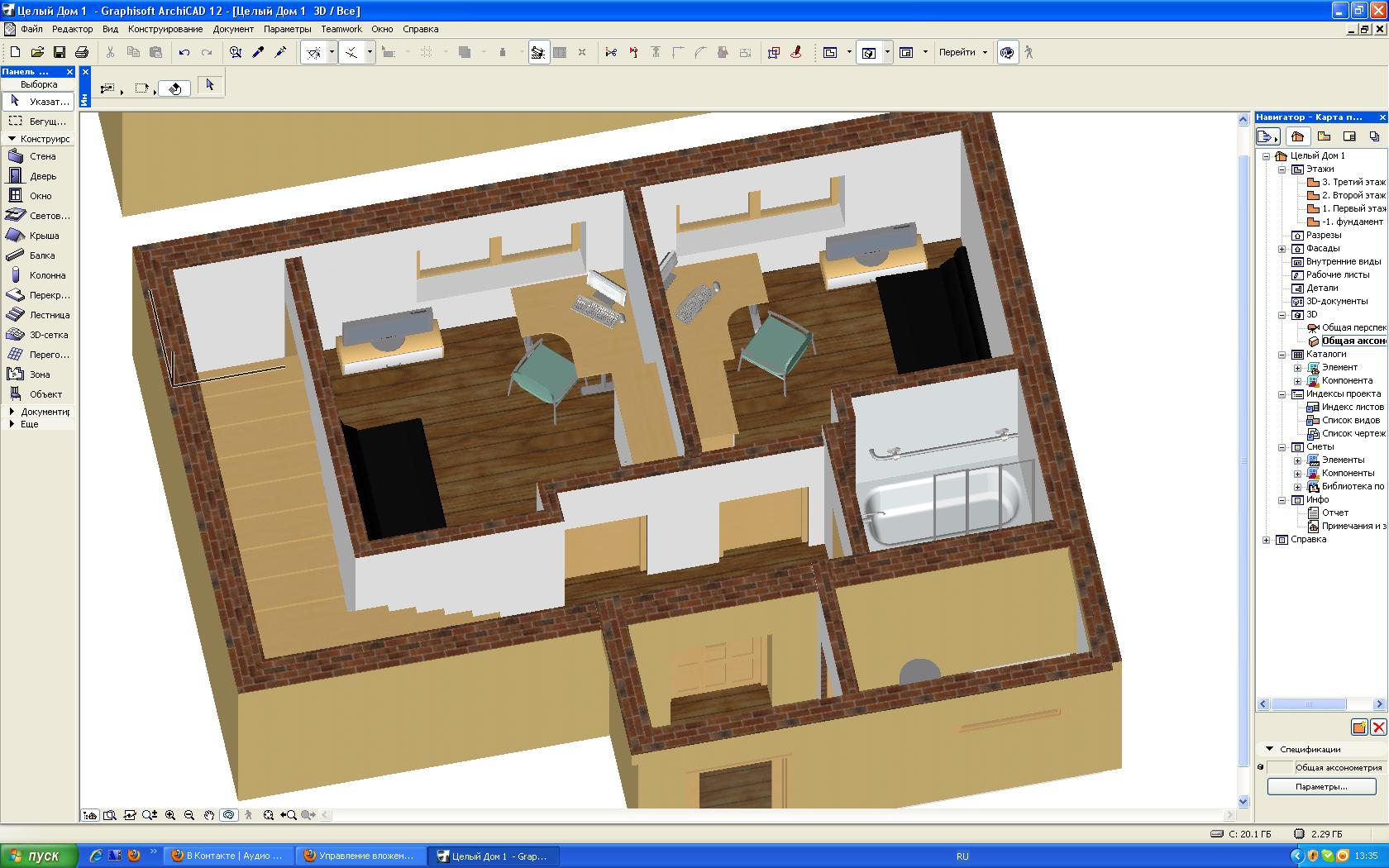Open the Перейти dropdown

[x=964, y=52]
